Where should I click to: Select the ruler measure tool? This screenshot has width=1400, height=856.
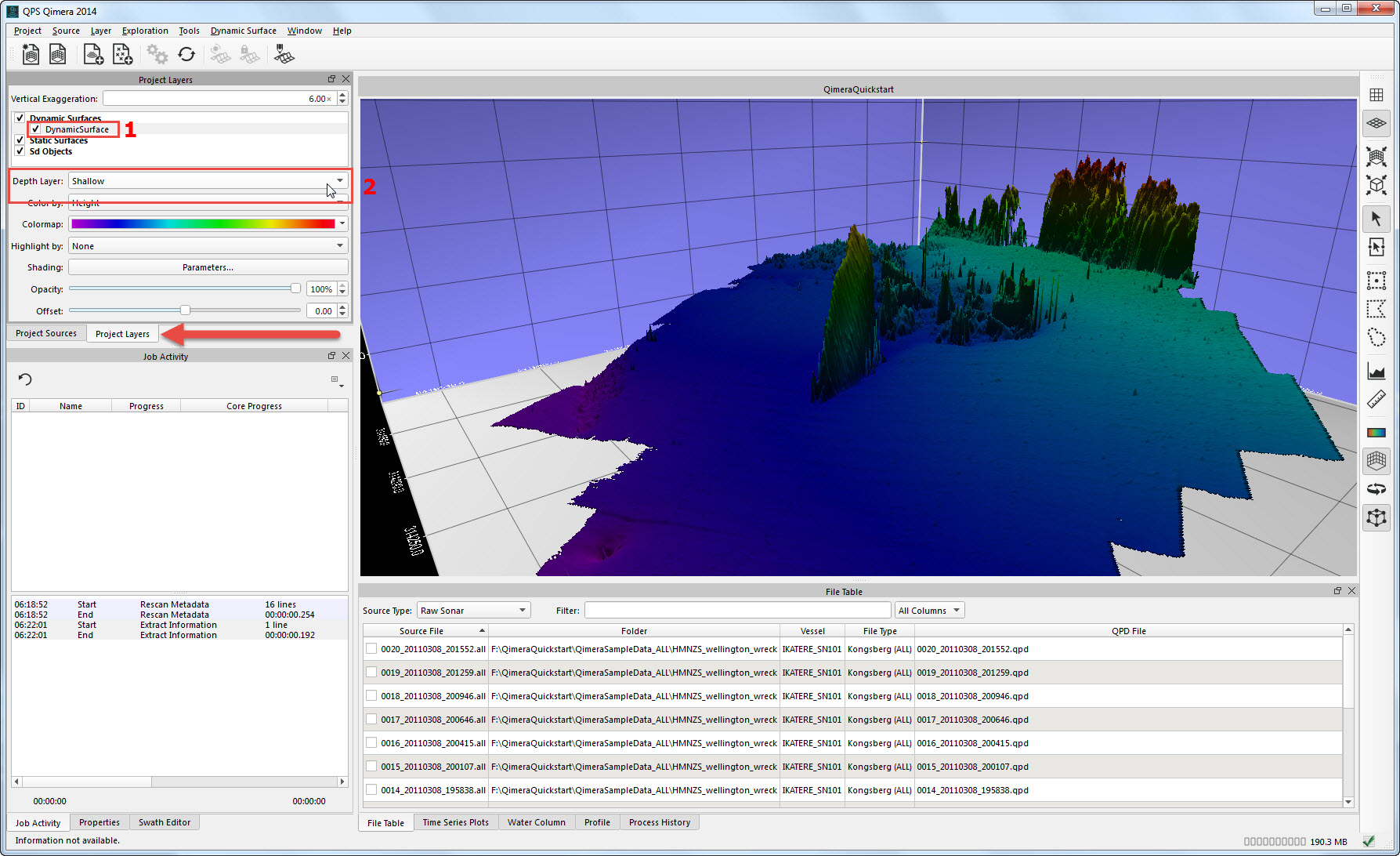tap(1376, 401)
